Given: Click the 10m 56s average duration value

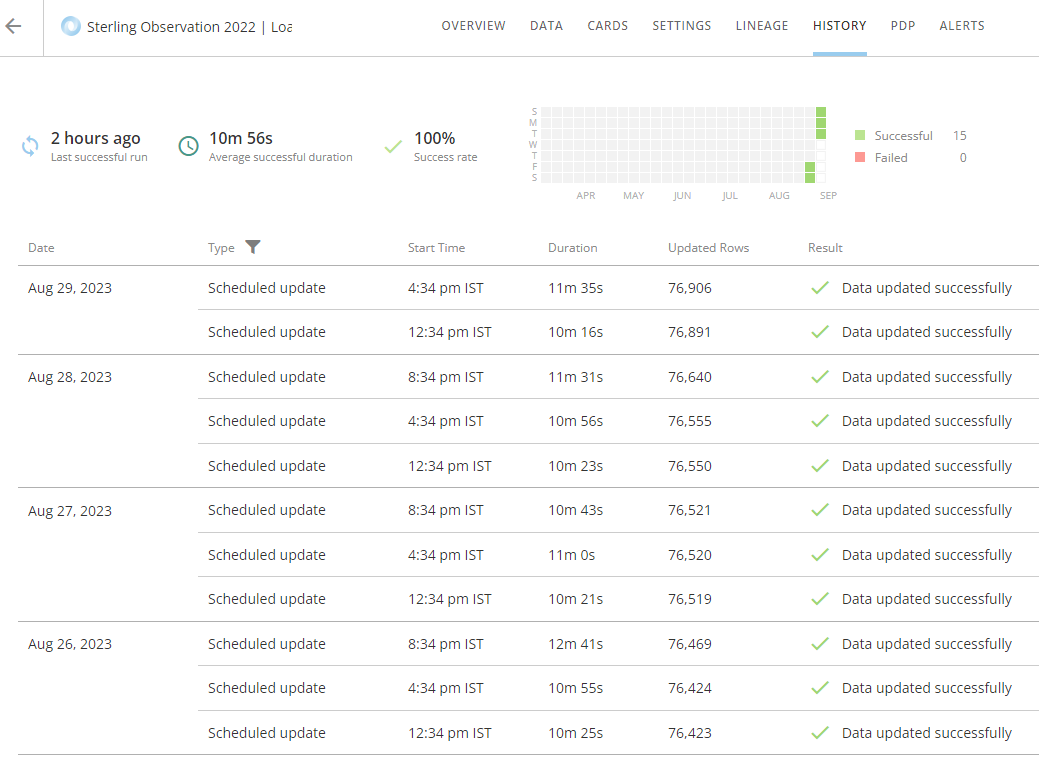Looking at the screenshot, I should (241, 138).
